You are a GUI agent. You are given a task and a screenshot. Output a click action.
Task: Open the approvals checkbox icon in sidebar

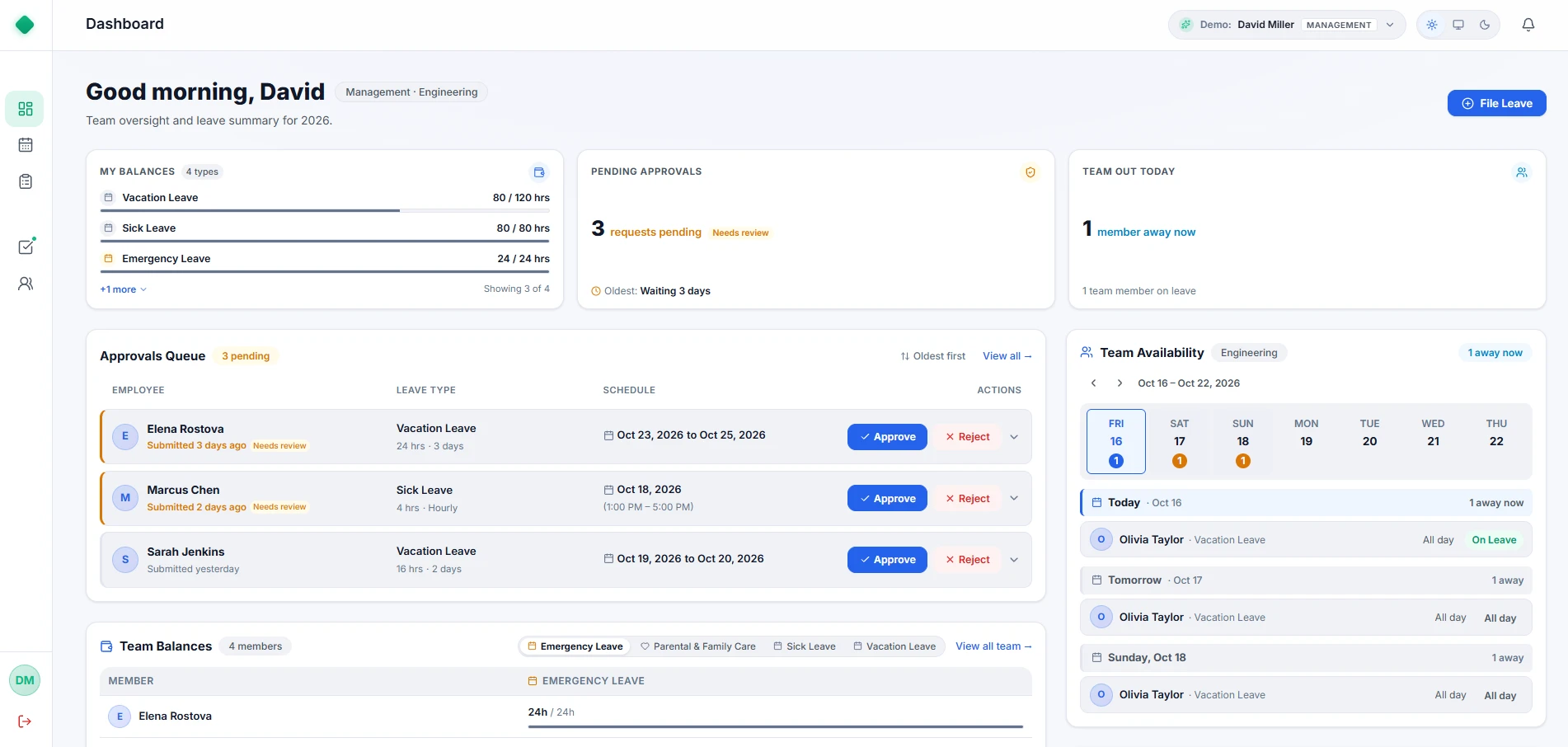[x=26, y=246]
